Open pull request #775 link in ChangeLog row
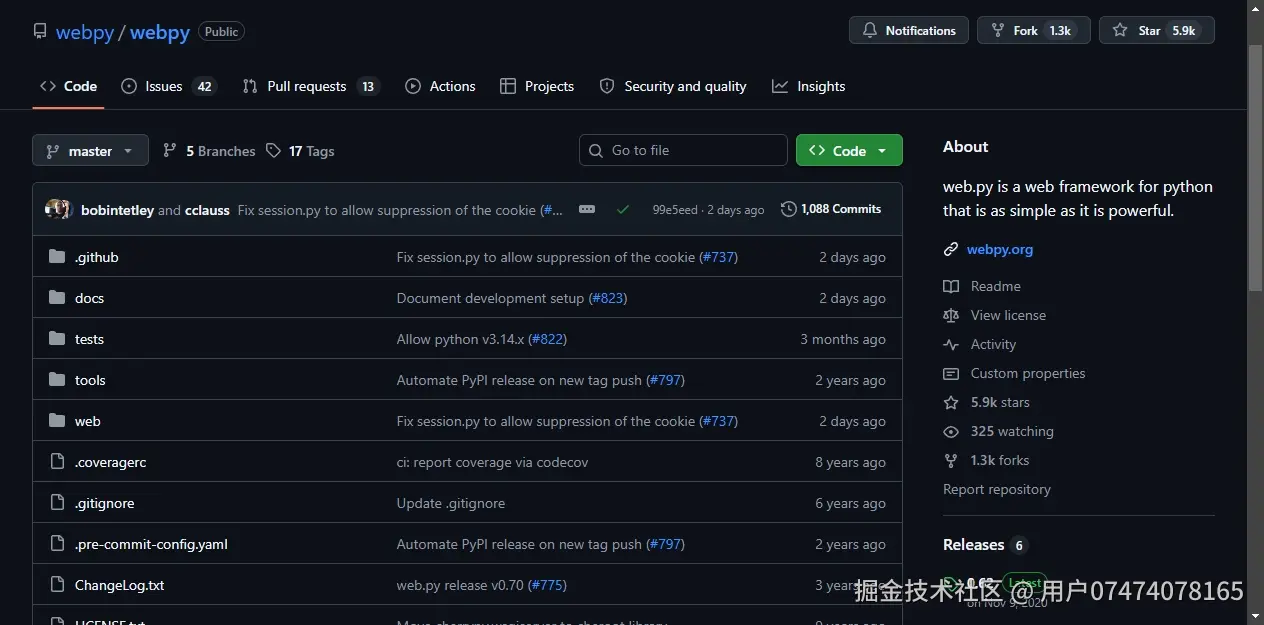This screenshot has width=1264, height=625. [x=547, y=585]
